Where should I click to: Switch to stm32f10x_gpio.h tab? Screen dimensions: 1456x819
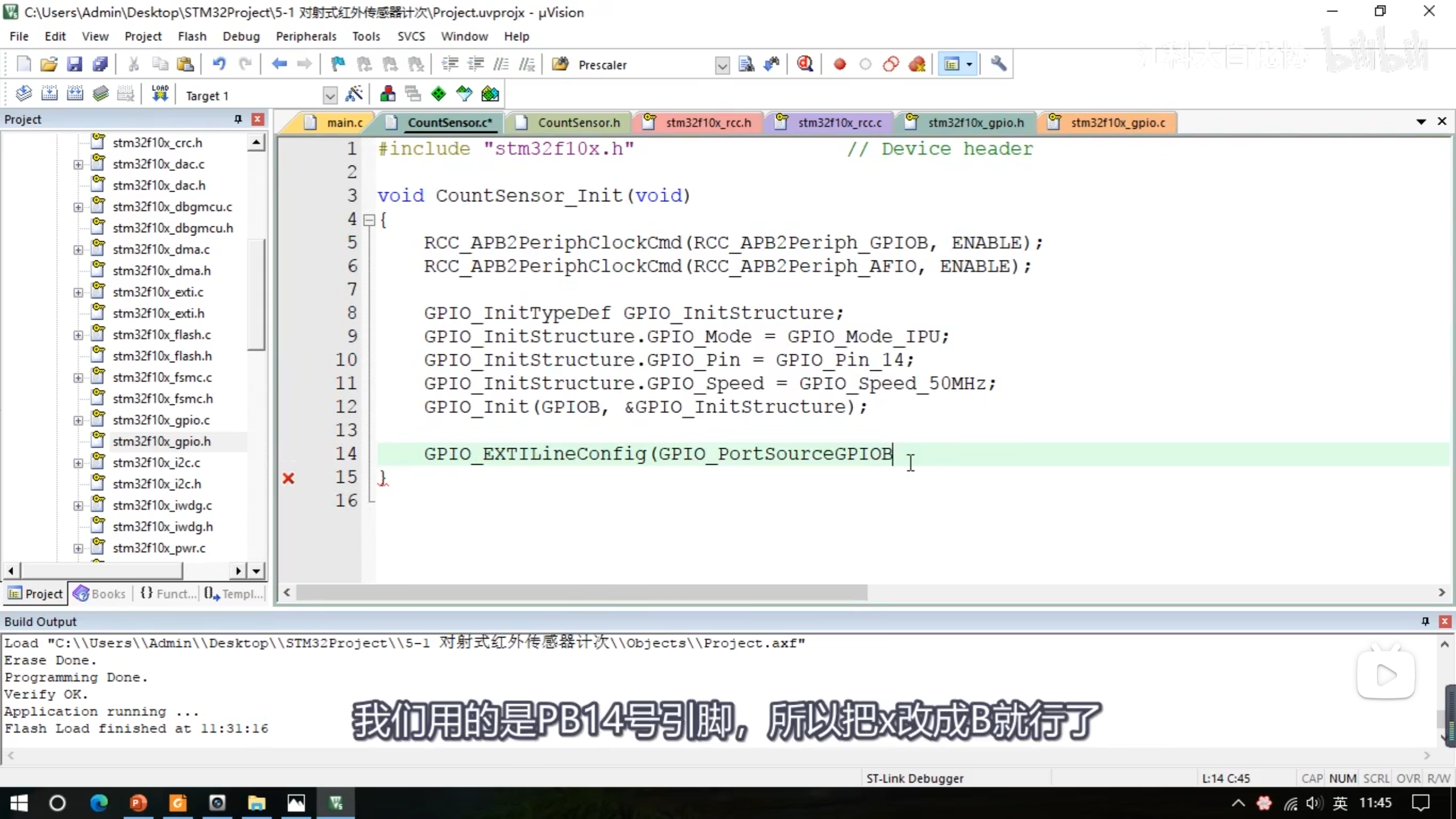point(975,122)
